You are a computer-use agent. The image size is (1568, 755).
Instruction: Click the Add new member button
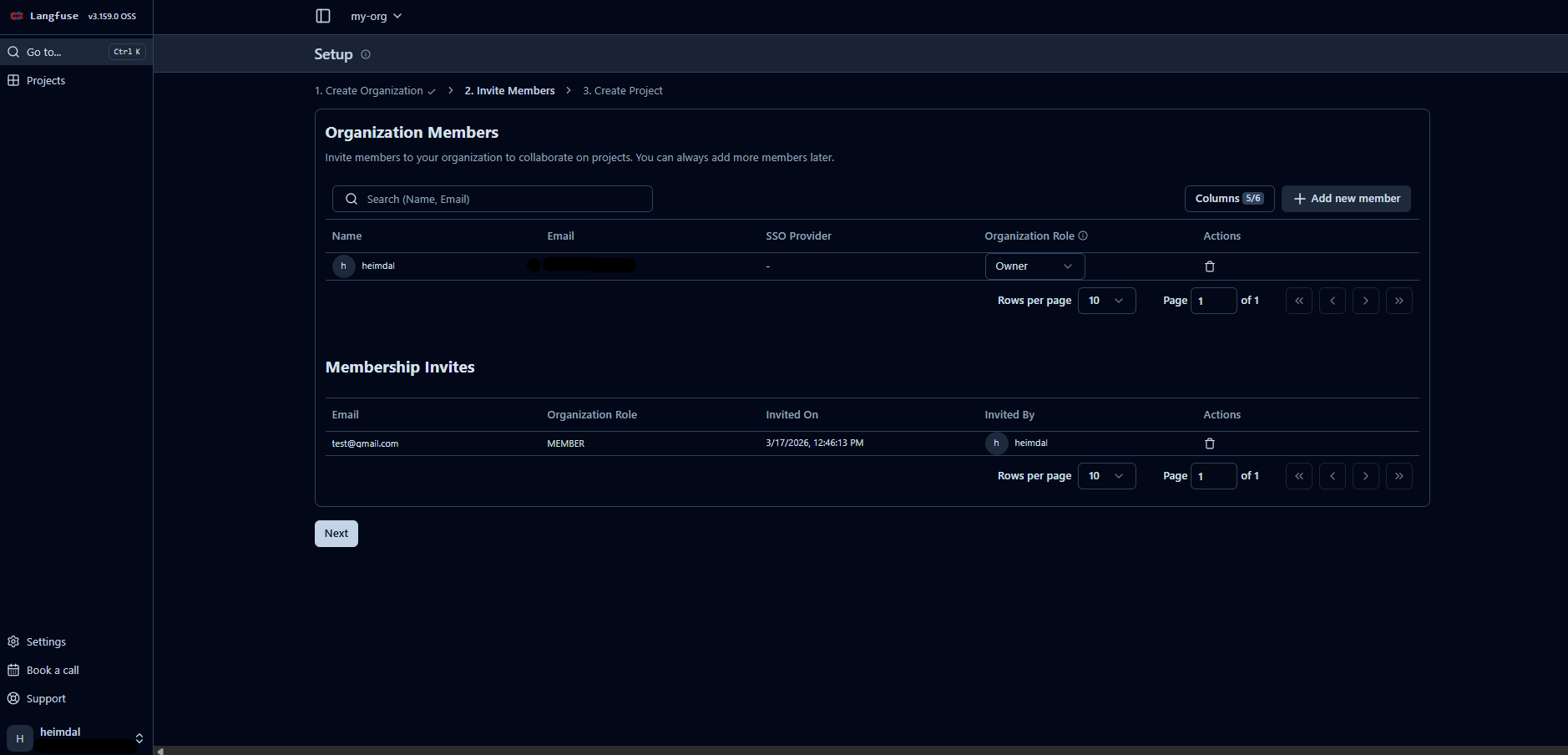(x=1345, y=198)
